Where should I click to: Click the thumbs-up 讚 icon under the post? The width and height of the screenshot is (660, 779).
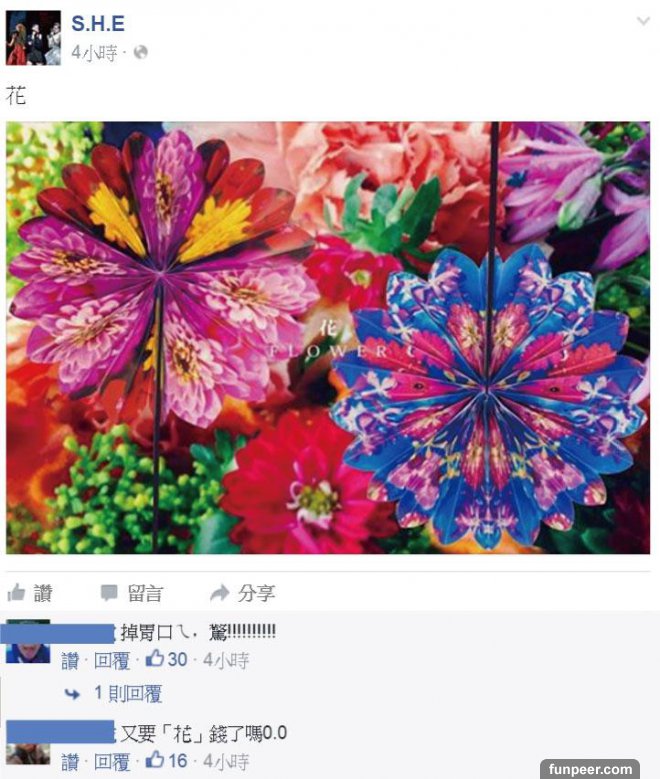pos(16,592)
